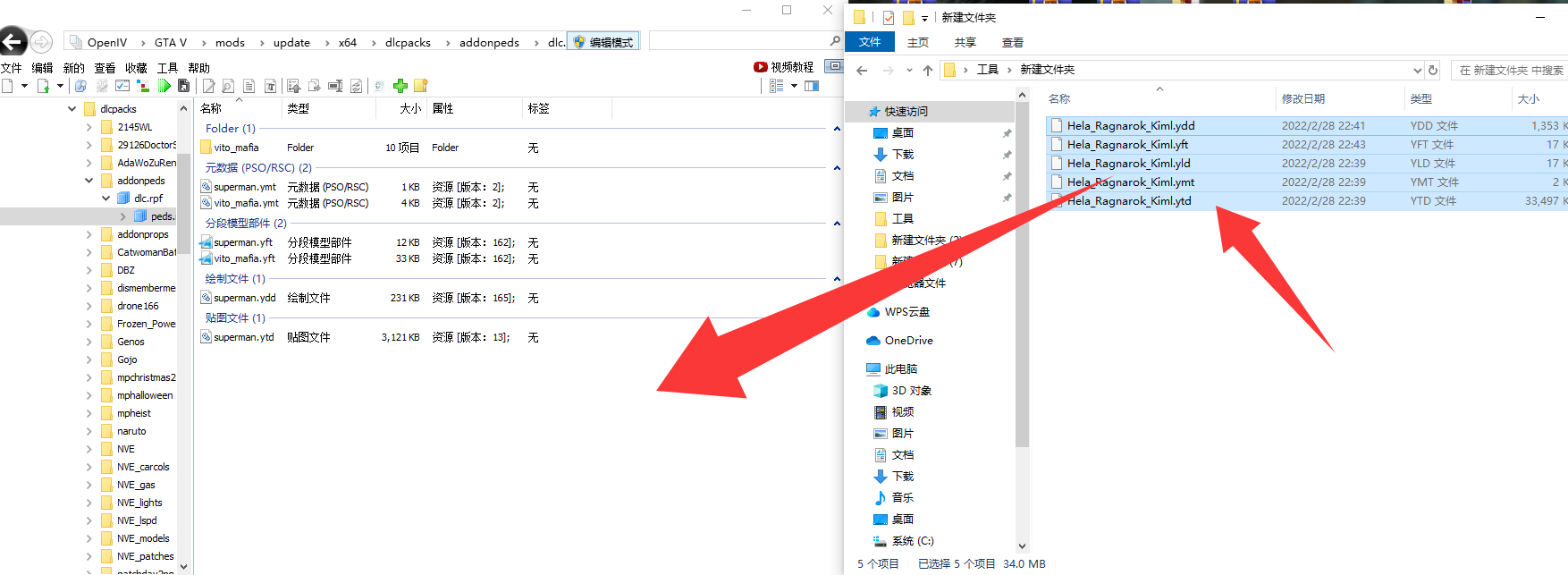Open the 帮助 menu in OpenIV

pos(198,68)
